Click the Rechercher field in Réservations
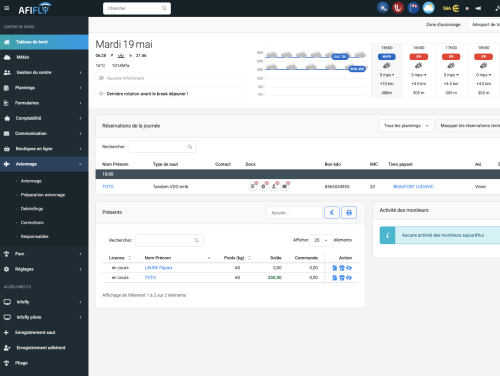Screen dimensions: 500x376 click(x=163, y=147)
